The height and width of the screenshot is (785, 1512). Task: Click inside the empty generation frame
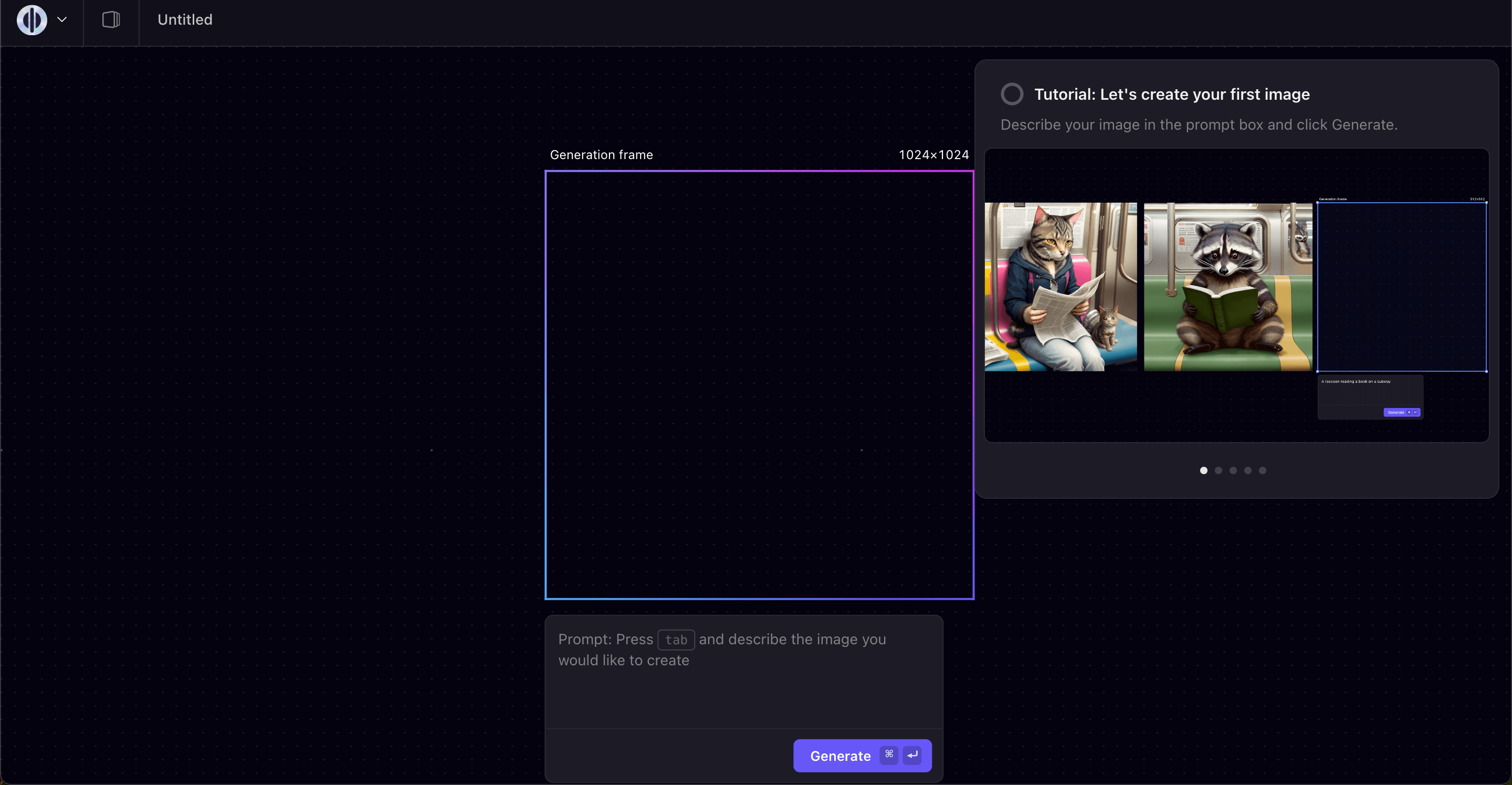[x=759, y=384]
